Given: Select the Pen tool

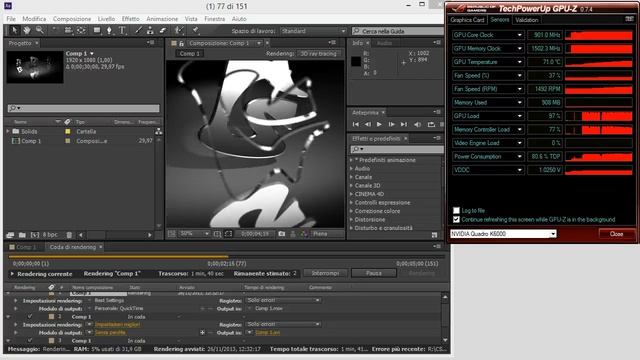Looking at the screenshot, I should pos(109,30).
